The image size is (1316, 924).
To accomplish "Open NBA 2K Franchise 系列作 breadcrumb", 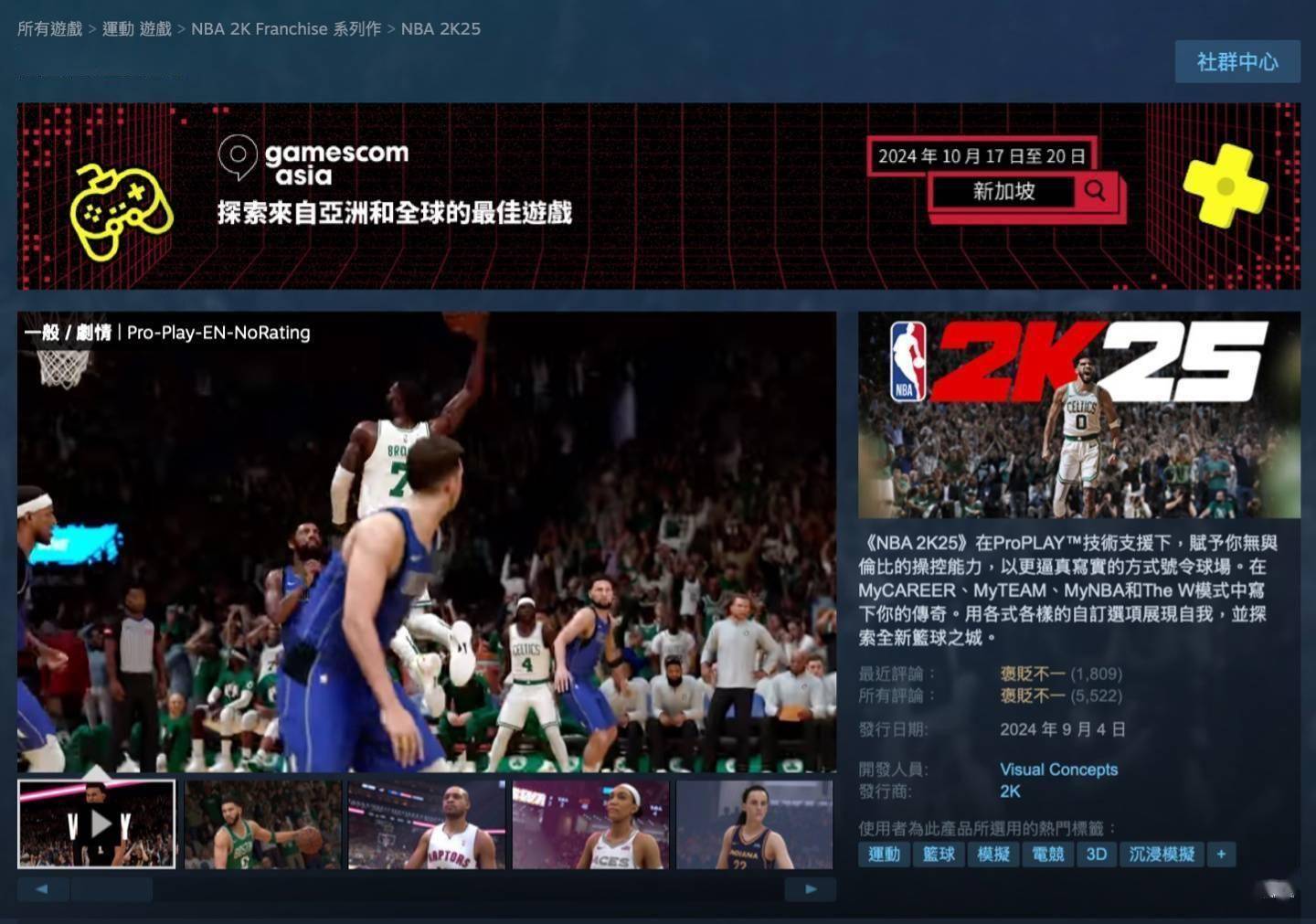I will [x=286, y=28].
